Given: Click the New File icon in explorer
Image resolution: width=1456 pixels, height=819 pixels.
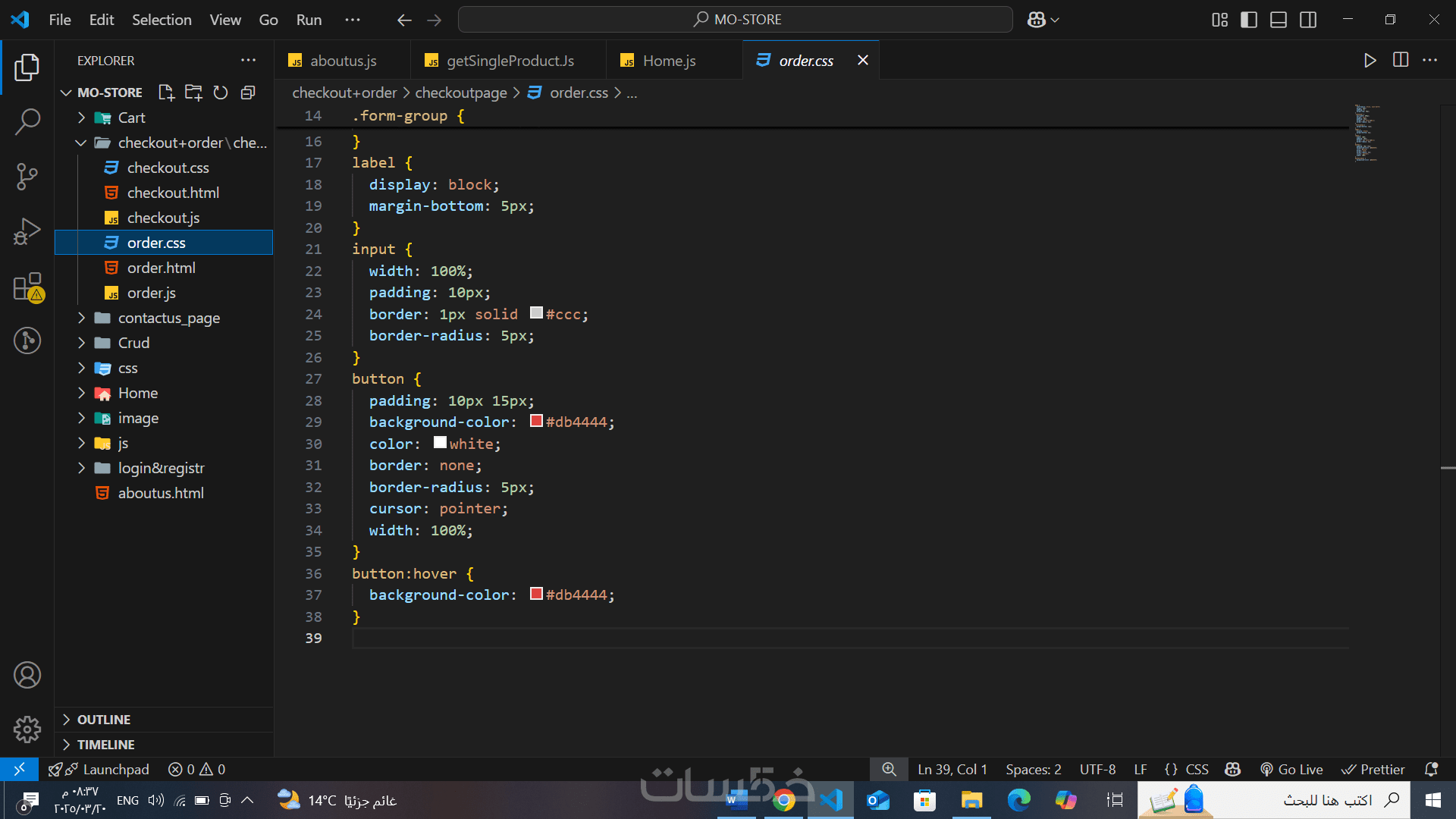Looking at the screenshot, I should [166, 93].
